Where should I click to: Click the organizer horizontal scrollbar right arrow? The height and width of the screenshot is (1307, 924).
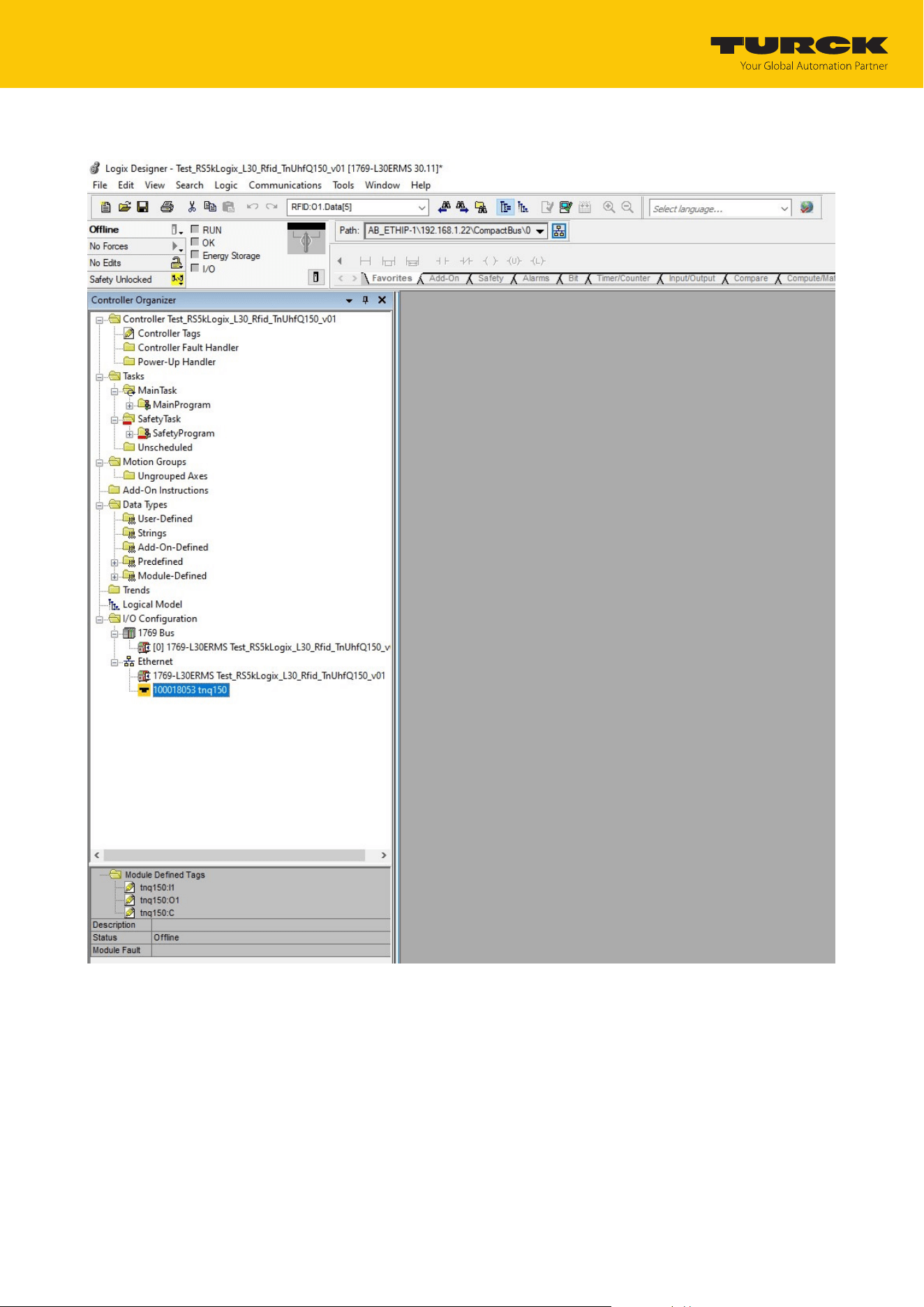click(384, 855)
